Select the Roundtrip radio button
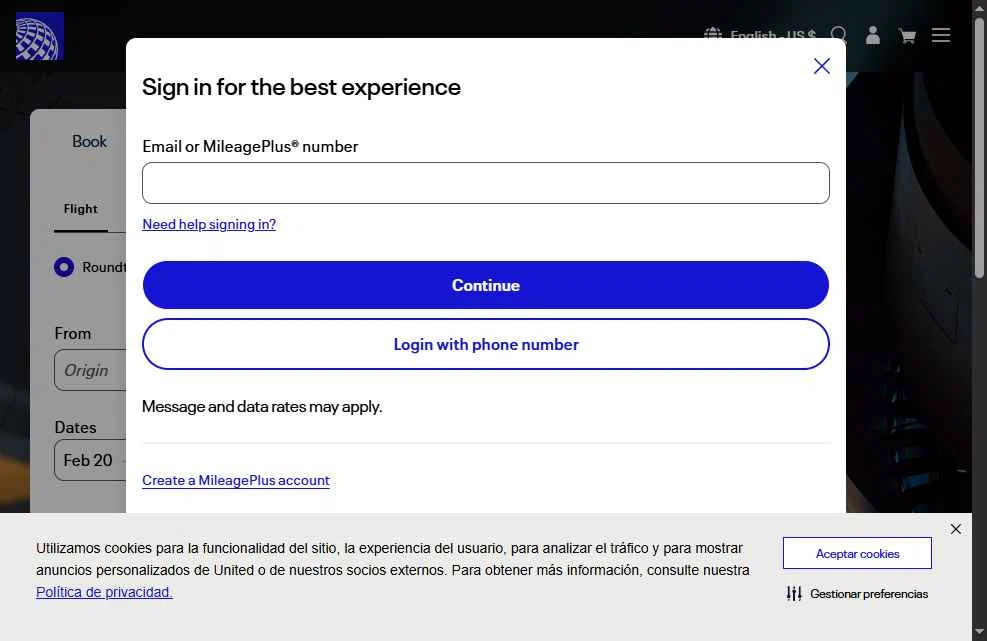987x641 pixels. (64, 267)
